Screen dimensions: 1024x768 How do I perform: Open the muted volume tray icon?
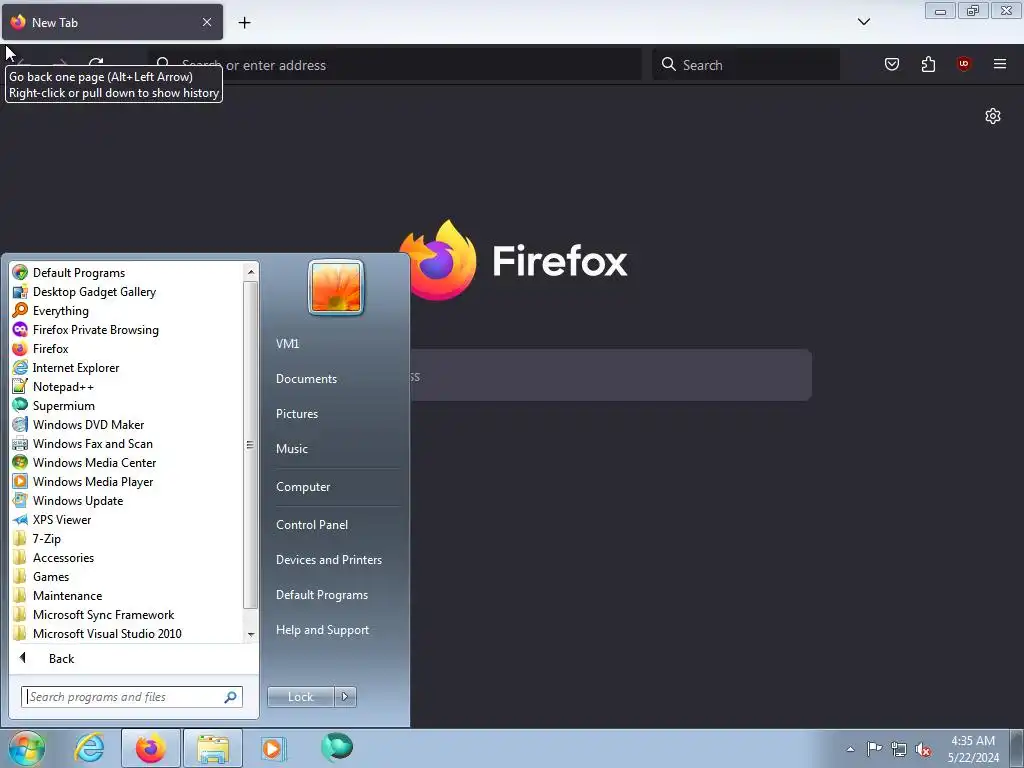click(923, 749)
